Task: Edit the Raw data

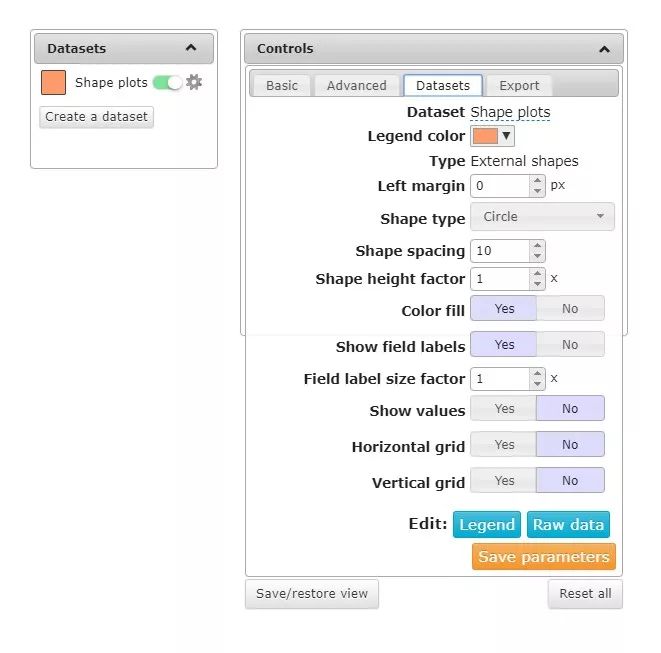Action: pos(568,524)
